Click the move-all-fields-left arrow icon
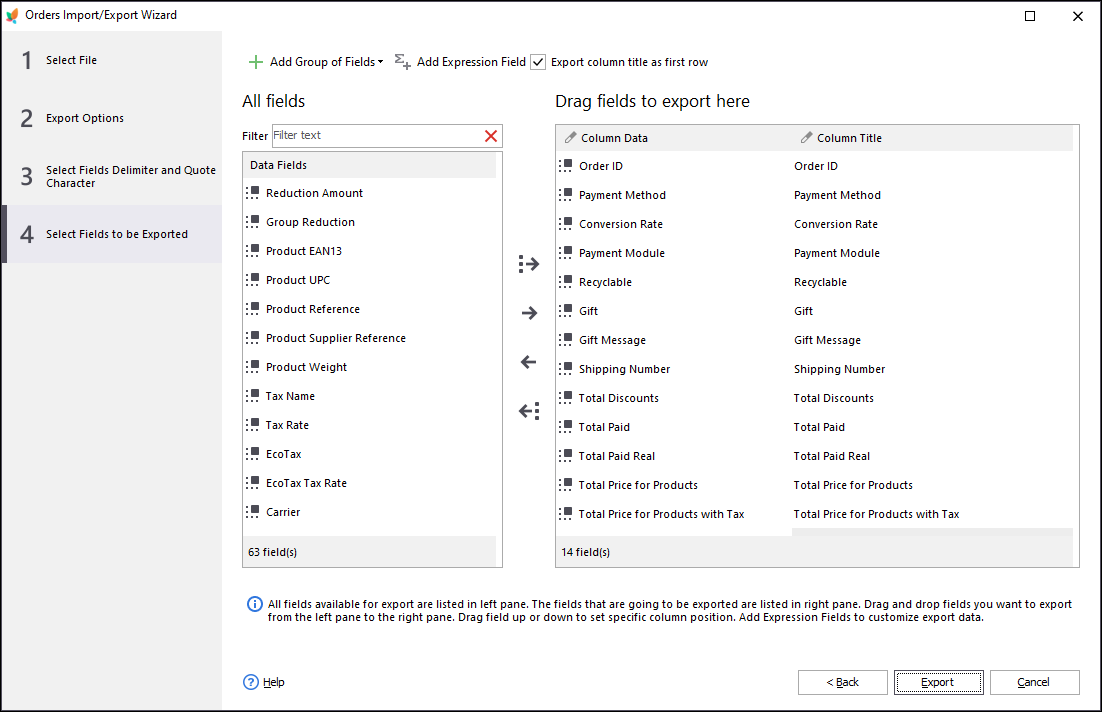 click(529, 410)
